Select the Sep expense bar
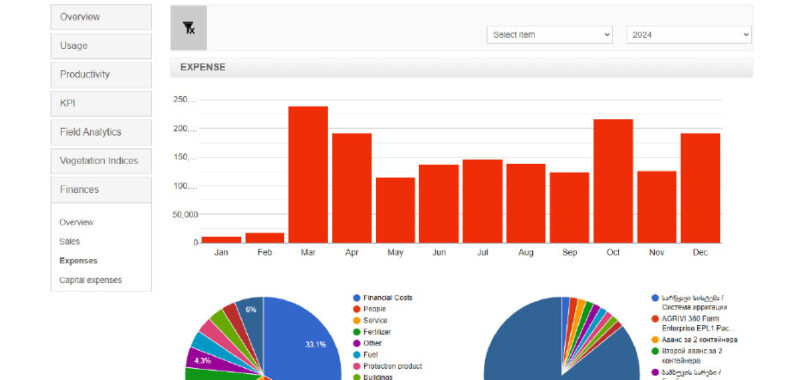The height and width of the screenshot is (380, 800). point(569,208)
